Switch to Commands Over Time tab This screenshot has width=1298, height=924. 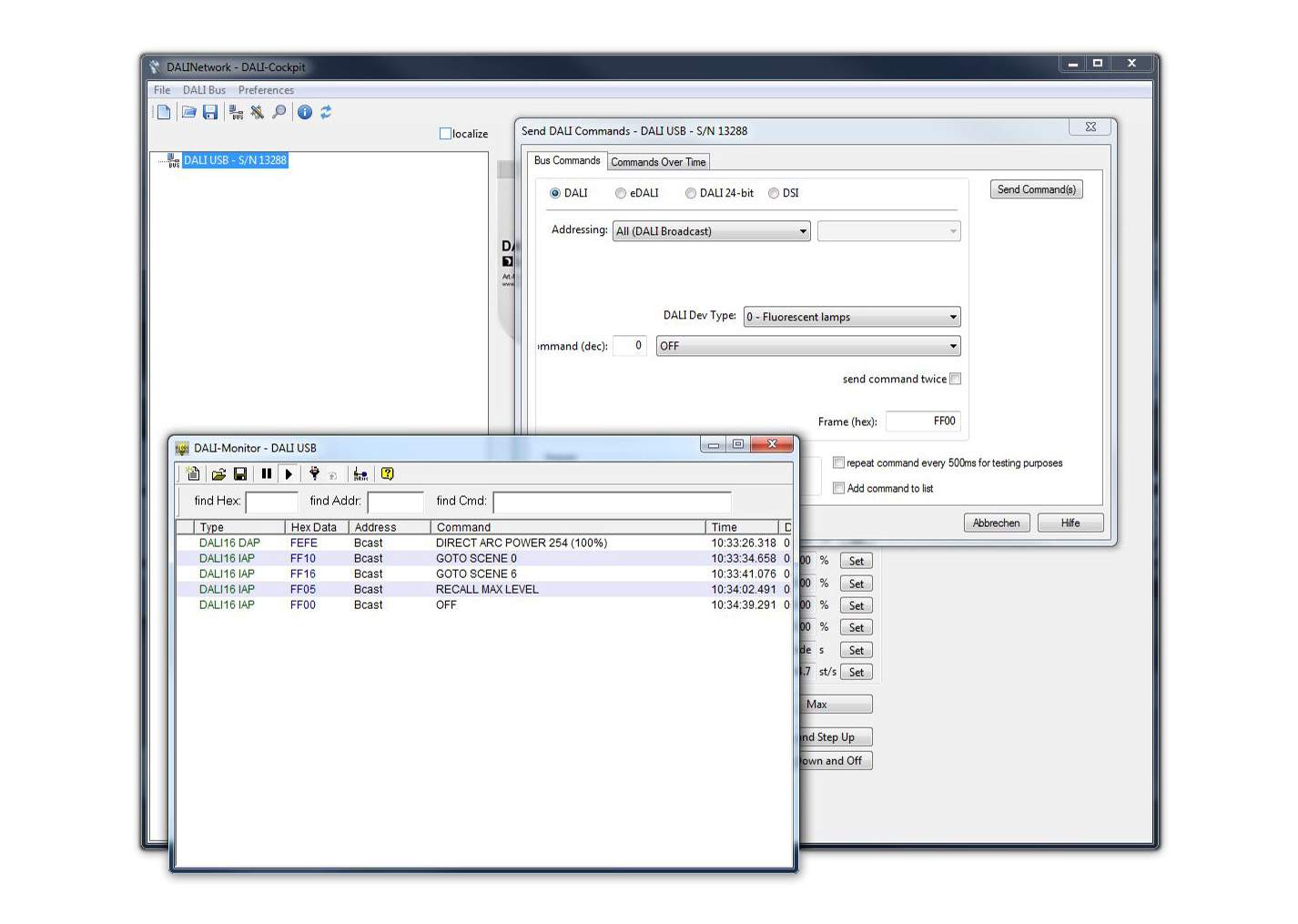(x=658, y=162)
